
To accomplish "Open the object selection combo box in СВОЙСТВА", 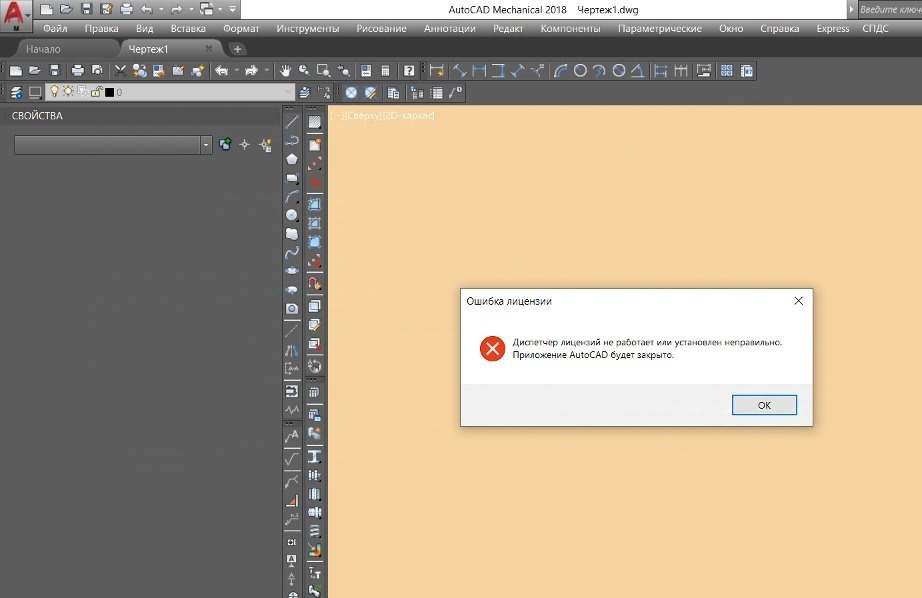I will tap(113, 145).
